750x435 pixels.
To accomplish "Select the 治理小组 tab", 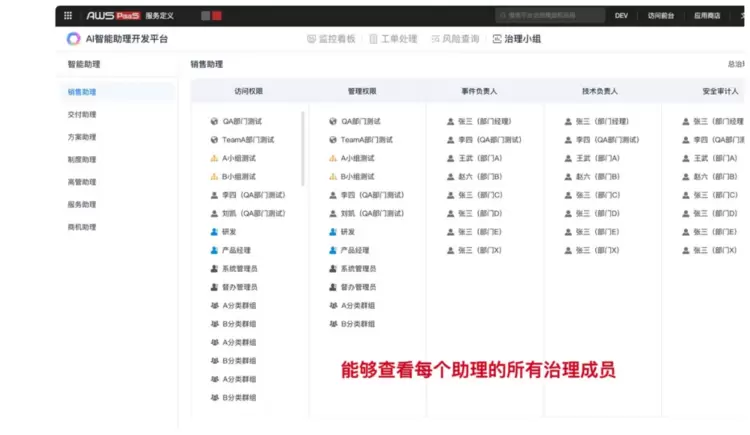I will coord(515,39).
